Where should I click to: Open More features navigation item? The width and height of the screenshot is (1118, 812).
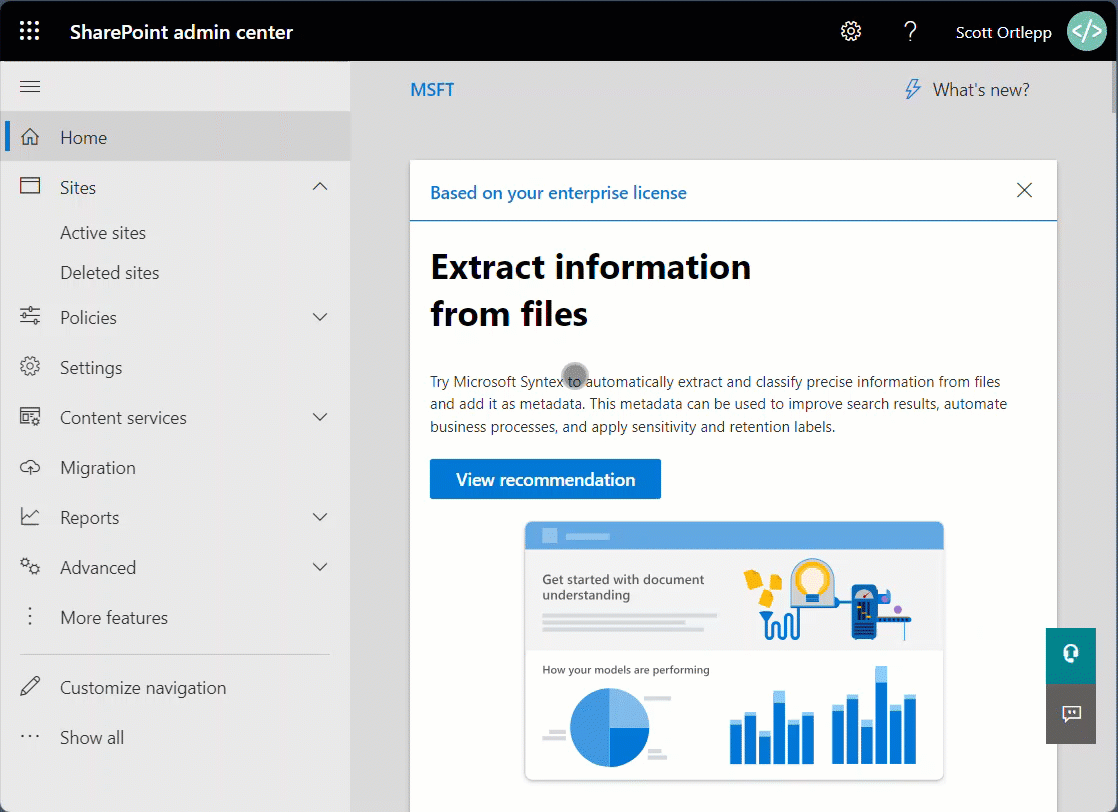pos(176,617)
